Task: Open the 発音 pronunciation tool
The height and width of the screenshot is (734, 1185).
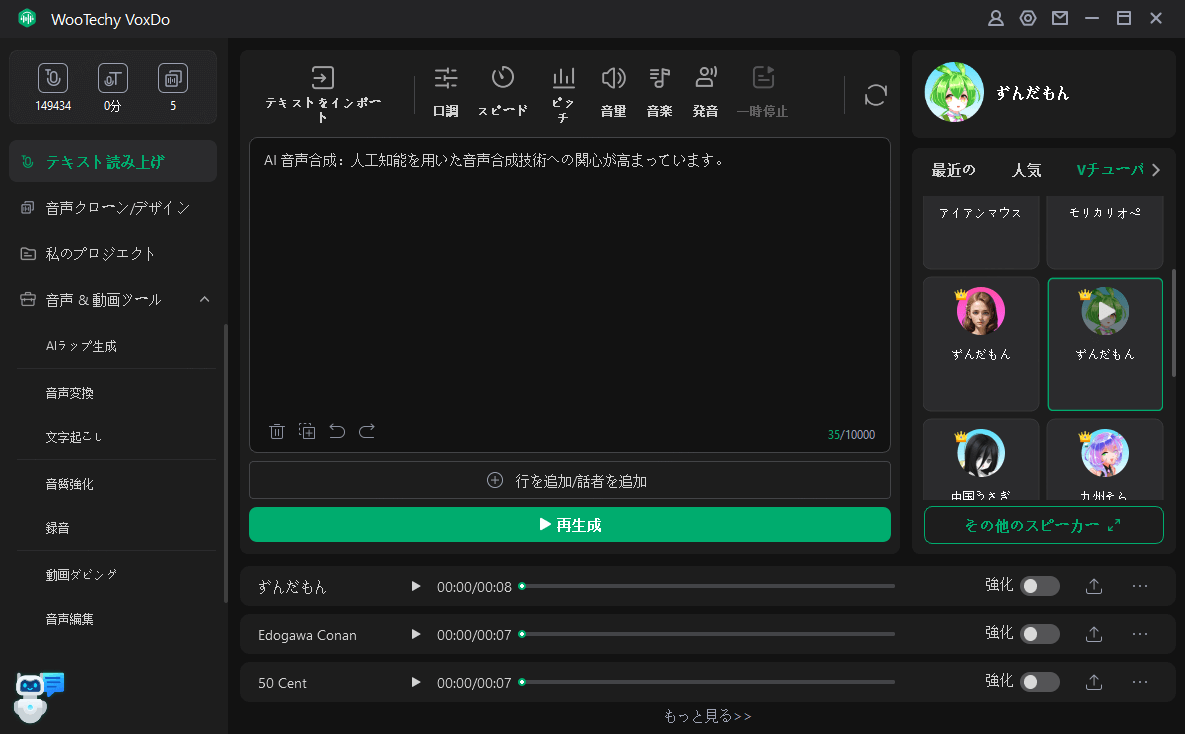Action: [705, 92]
